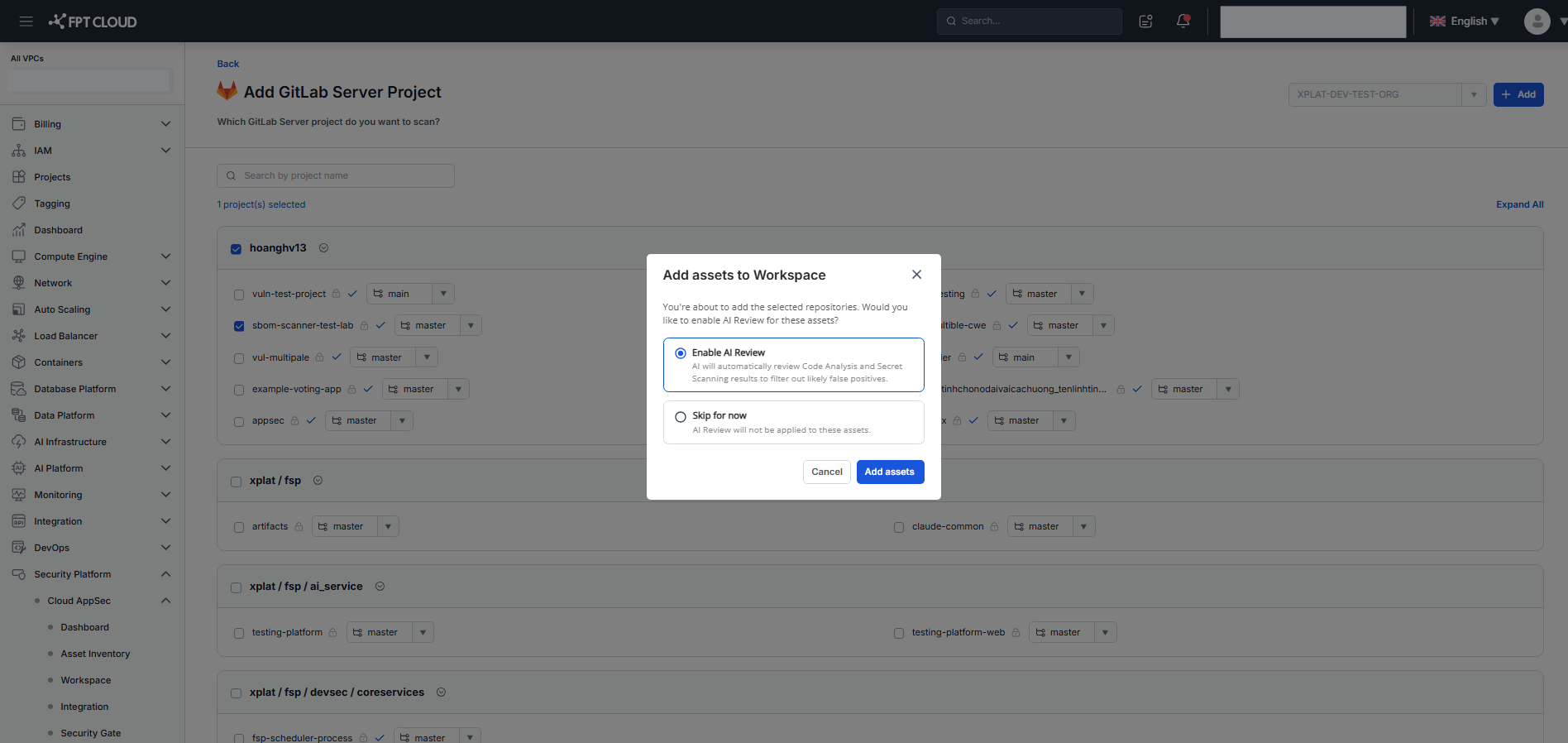Viewport: 1568px width, 743px height.
Task: Click the DevOps icon
Action: 19,548
